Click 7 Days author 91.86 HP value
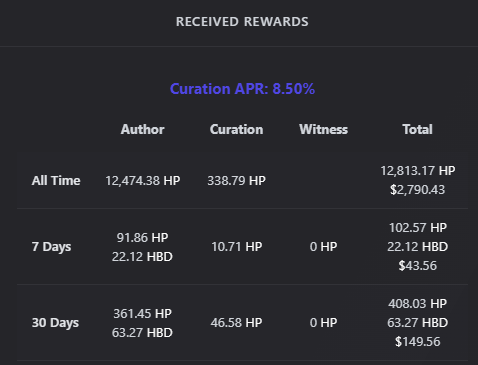 click(x=142, y=238)
